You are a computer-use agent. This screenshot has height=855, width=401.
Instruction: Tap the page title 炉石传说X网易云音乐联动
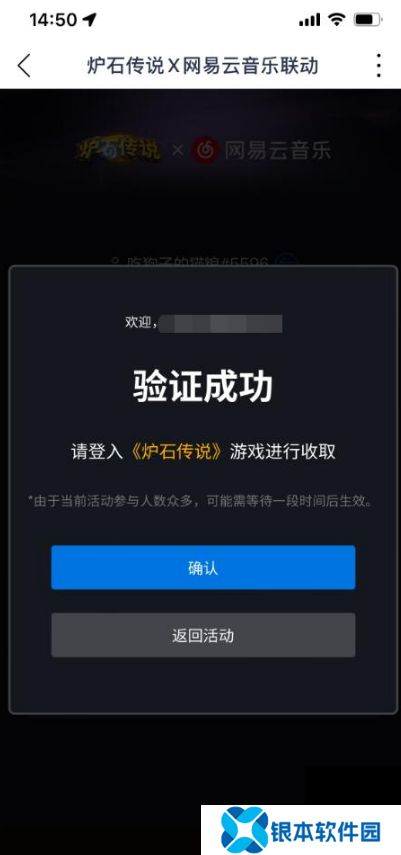point(202,67)
